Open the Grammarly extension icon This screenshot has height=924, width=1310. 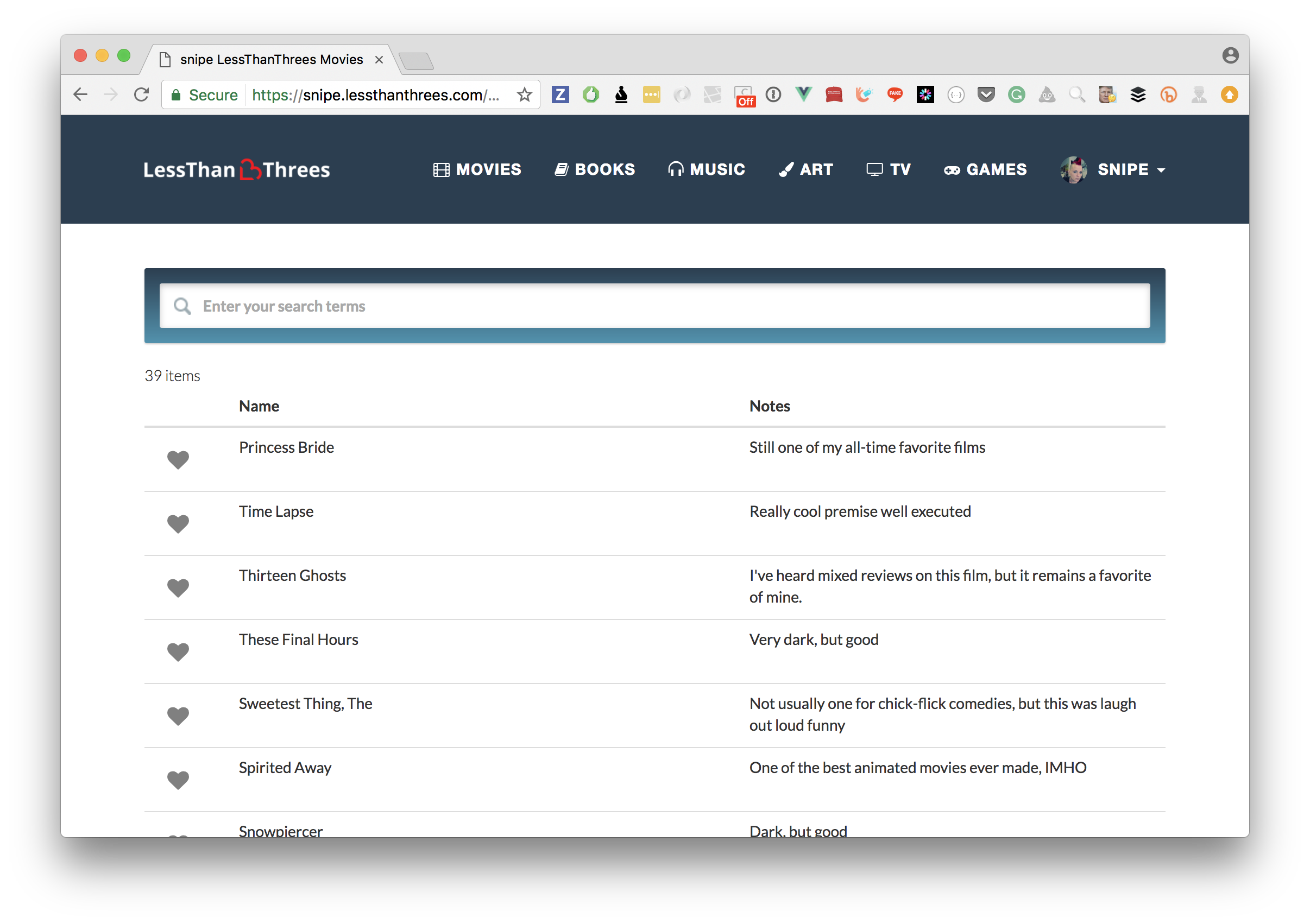coord(1016,94)
